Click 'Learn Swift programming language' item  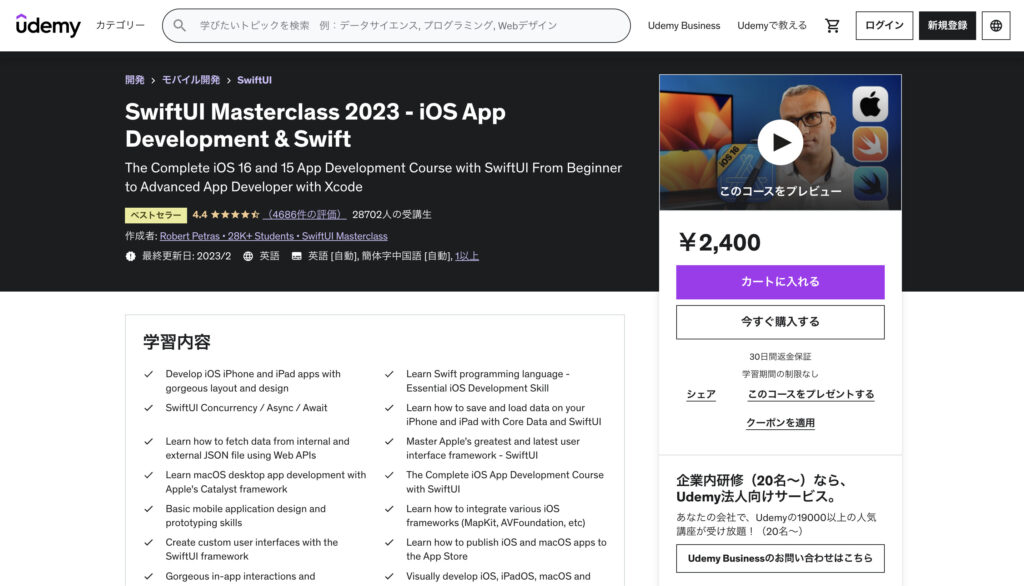click(x=488, y=381)
